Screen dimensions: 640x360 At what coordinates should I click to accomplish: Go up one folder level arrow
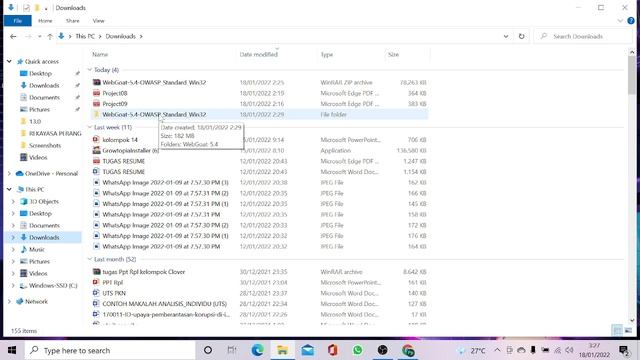50,36
